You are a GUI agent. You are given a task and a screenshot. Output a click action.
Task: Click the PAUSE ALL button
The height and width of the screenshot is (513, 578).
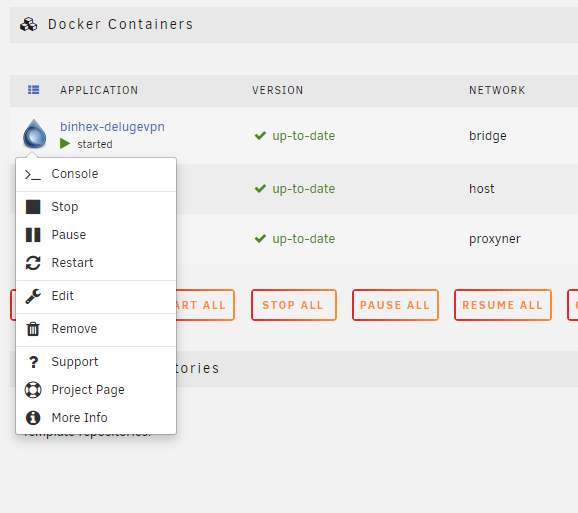[x=395, y=305]
